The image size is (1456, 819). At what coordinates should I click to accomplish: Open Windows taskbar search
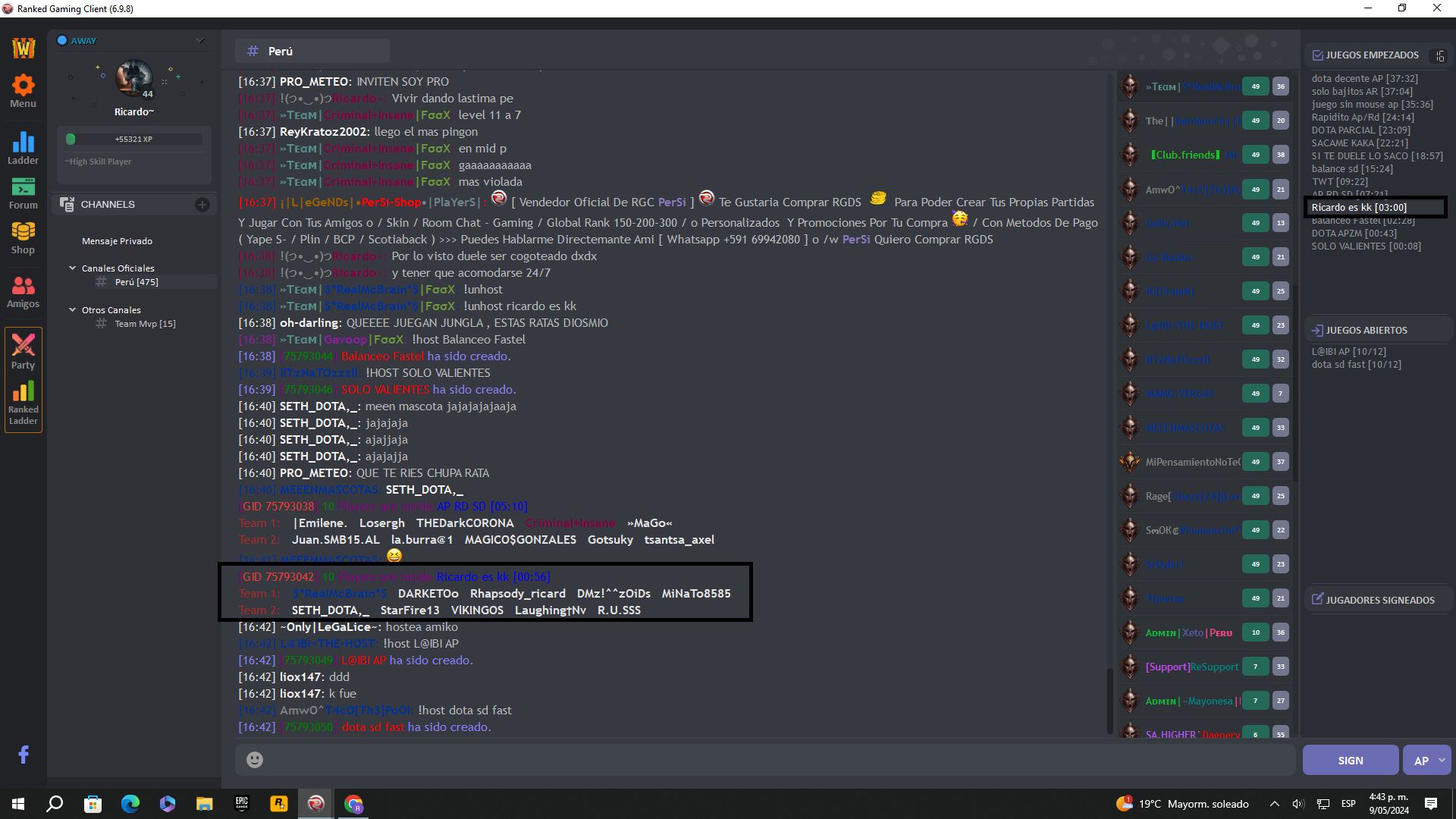click(x=55, y=804)
